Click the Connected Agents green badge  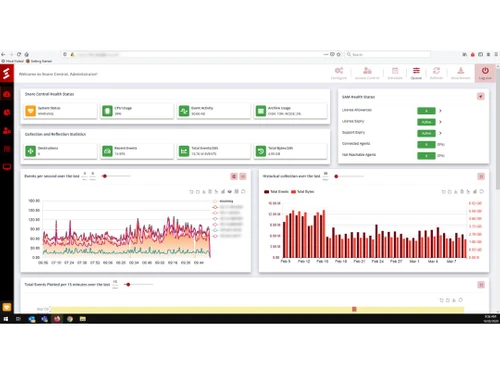click(426, 144)
